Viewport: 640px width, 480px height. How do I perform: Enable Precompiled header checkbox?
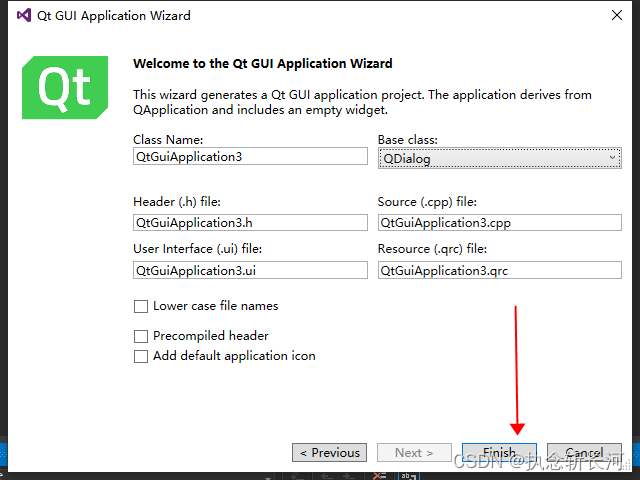pos(141,336)
